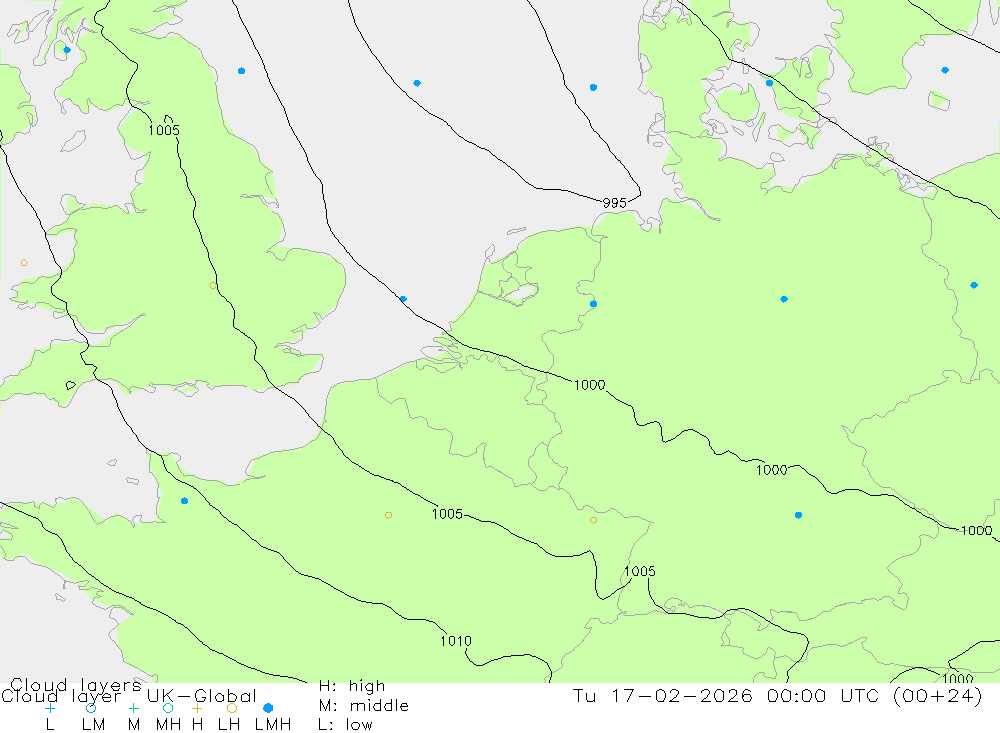Click the 'M: middle' legend text
Screen dimensions: 1000x733
tap(364, 706)
